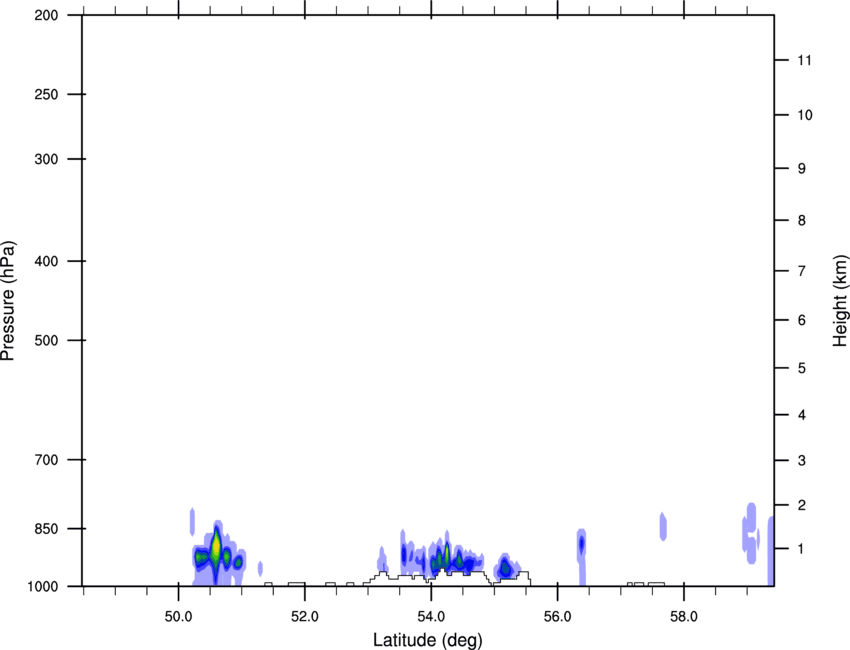Viewport: 850px width, 650px height.
Task: Click the 50.0 latitude label
Action: point(178,617)
